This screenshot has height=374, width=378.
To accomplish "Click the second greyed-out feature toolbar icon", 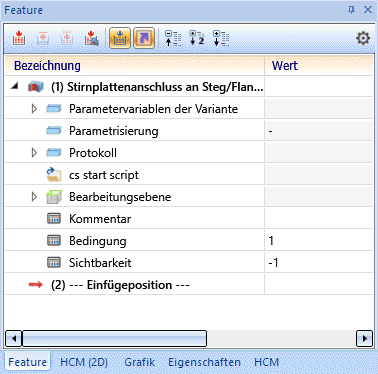I will pos(43,38).
